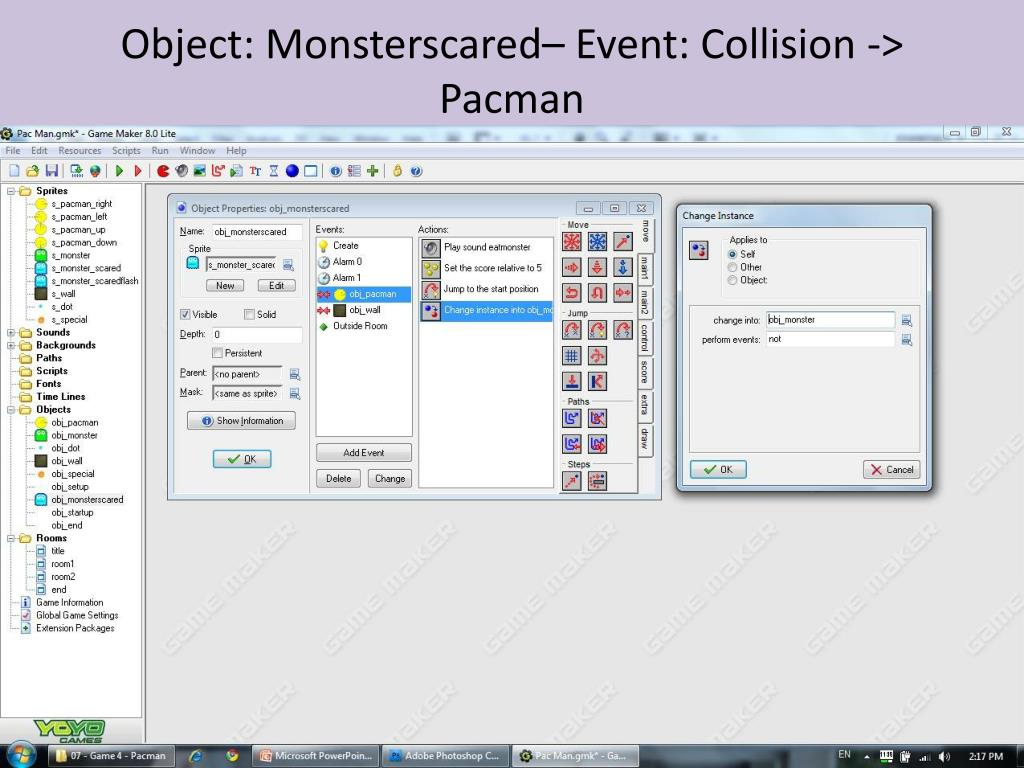This screenshot has width=1024, height=768.
Task: Click the Create Background picture toolbar icon
Action: (199, 171)
